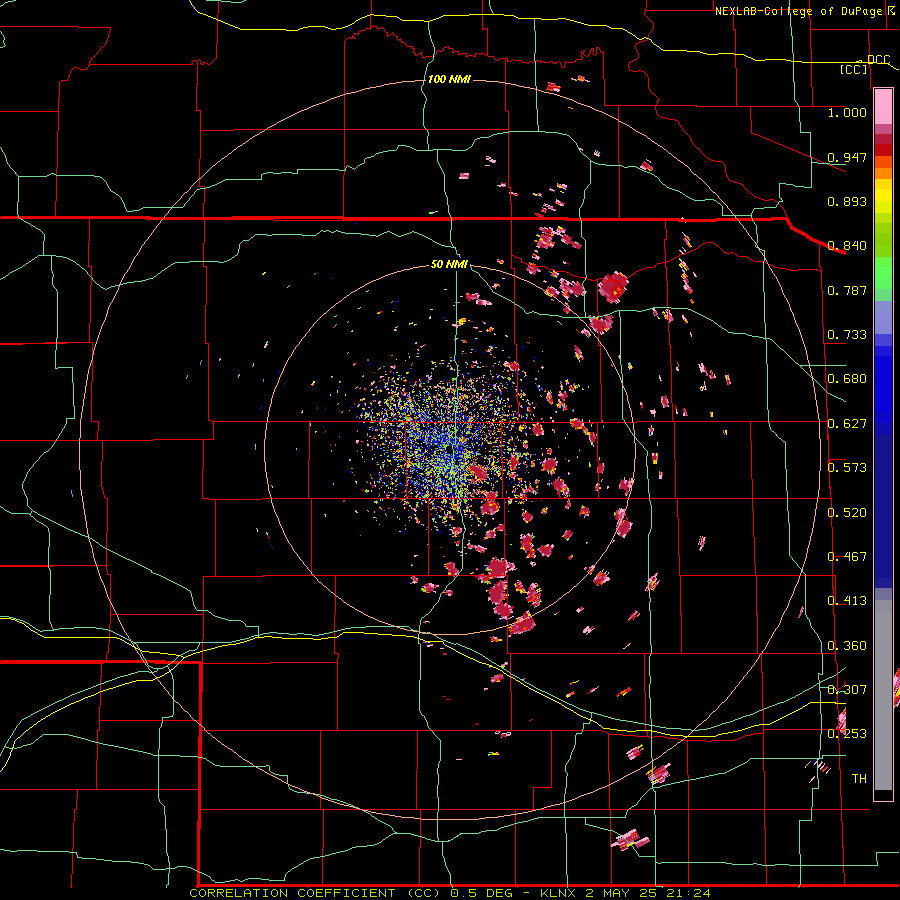Image resolution: width=900 pixels, height=900 pixels.
Task: Click the CORRELATION COEFFICIENT caption at bottom
Action: 450,893
